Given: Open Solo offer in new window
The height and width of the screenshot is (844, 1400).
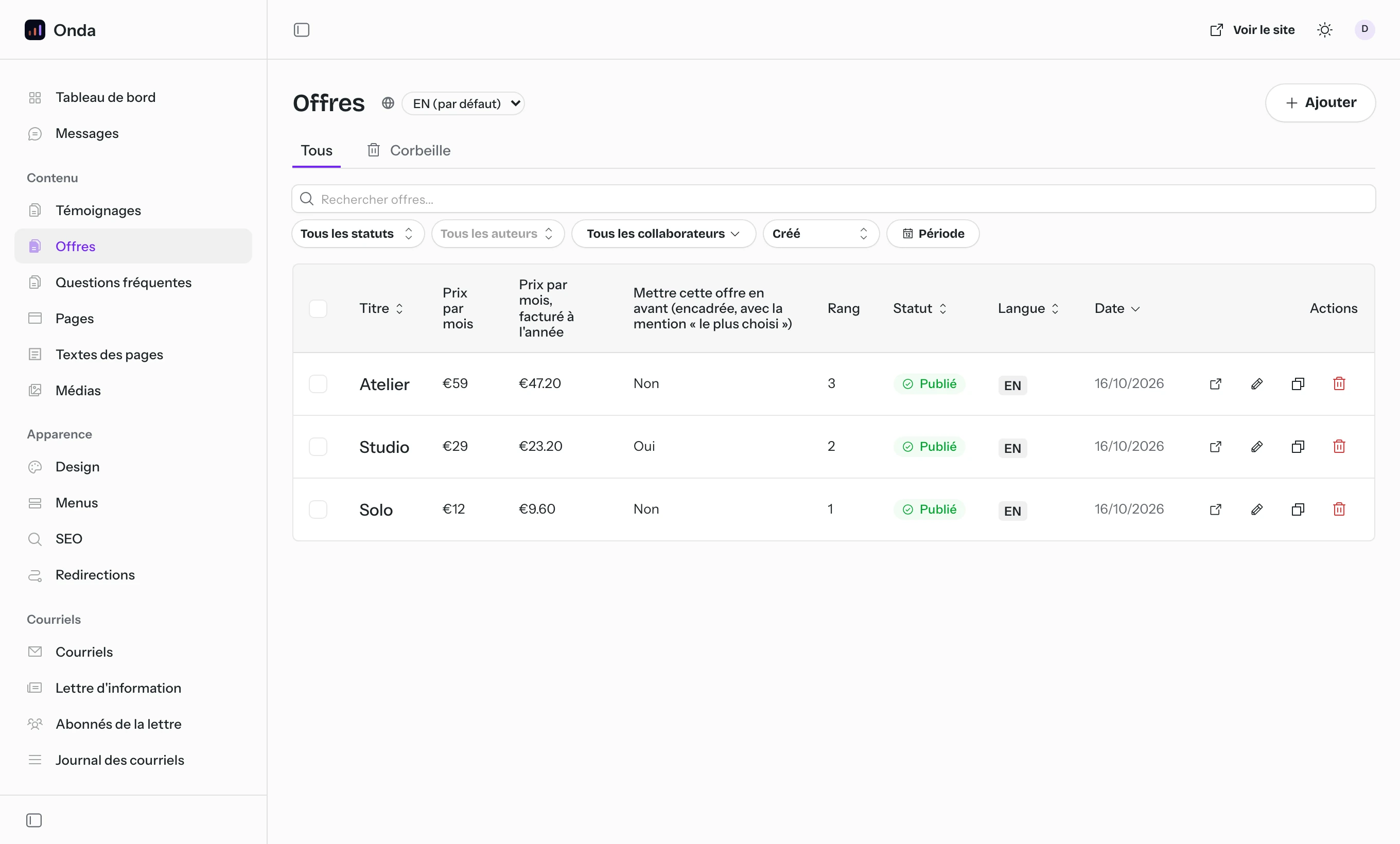Looking at the screenshot, I should (x=1215, y=509).
